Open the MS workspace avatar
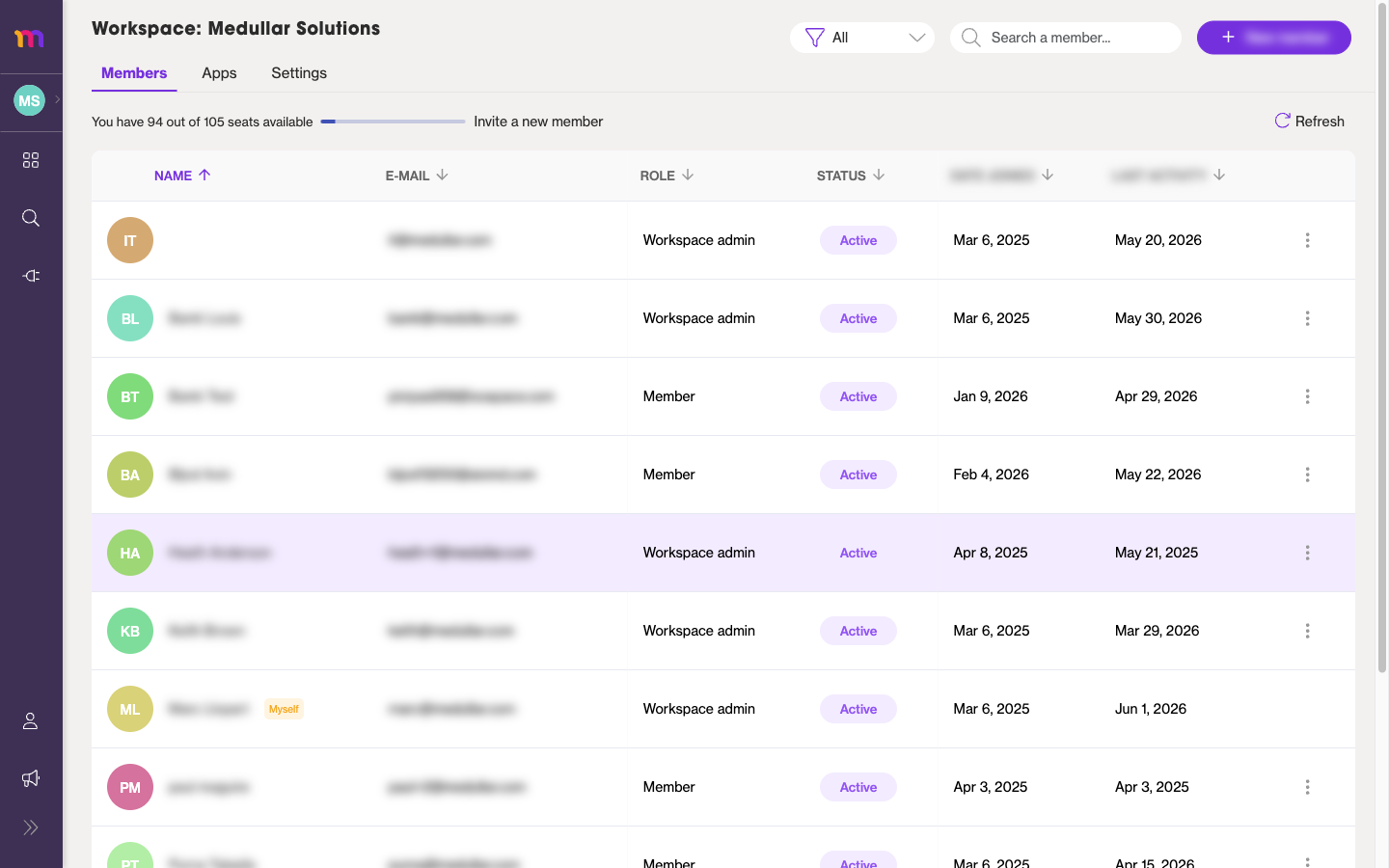Screen dimensions: 1389x868 coord(29,100)
